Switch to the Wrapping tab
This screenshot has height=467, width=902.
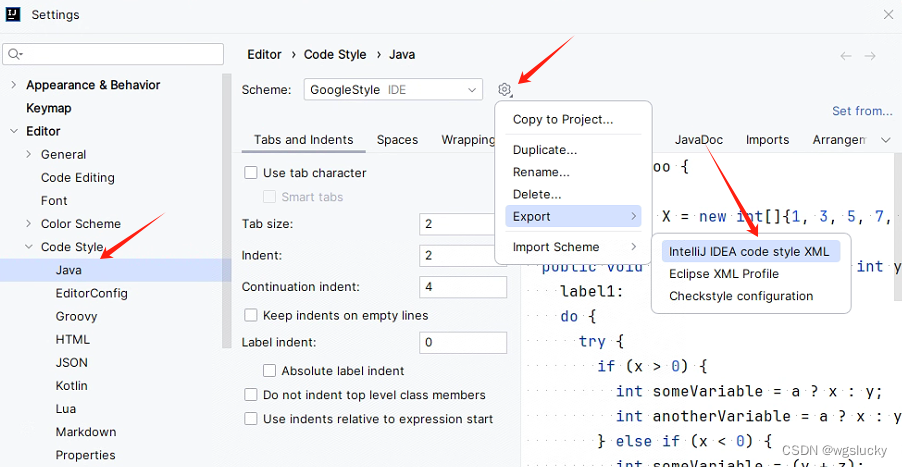(x=468, y=140)
